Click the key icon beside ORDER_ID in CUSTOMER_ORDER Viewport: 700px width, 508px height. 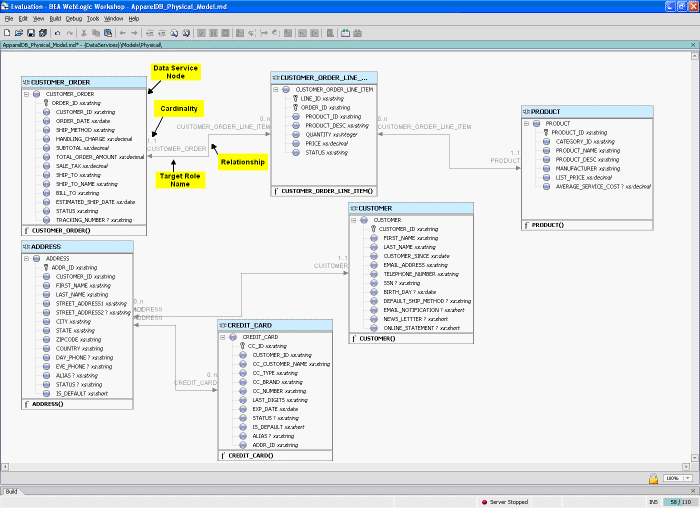pyautogui.click(x=46, y=103)
